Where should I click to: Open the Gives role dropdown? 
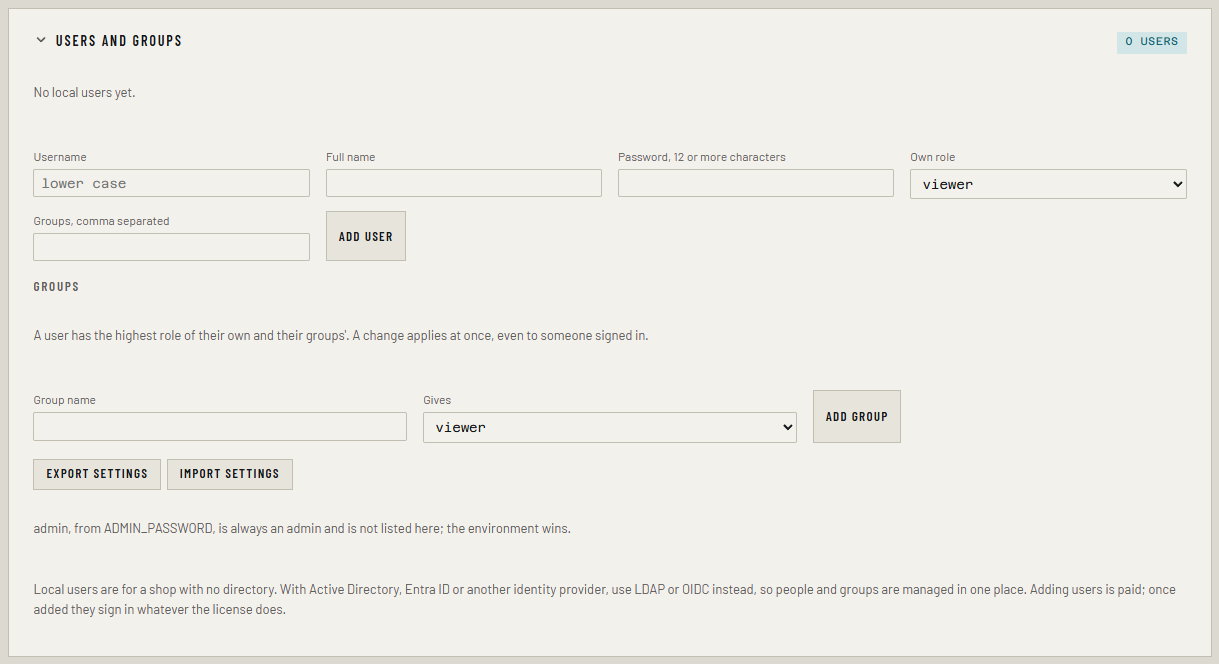coord(610,427)
